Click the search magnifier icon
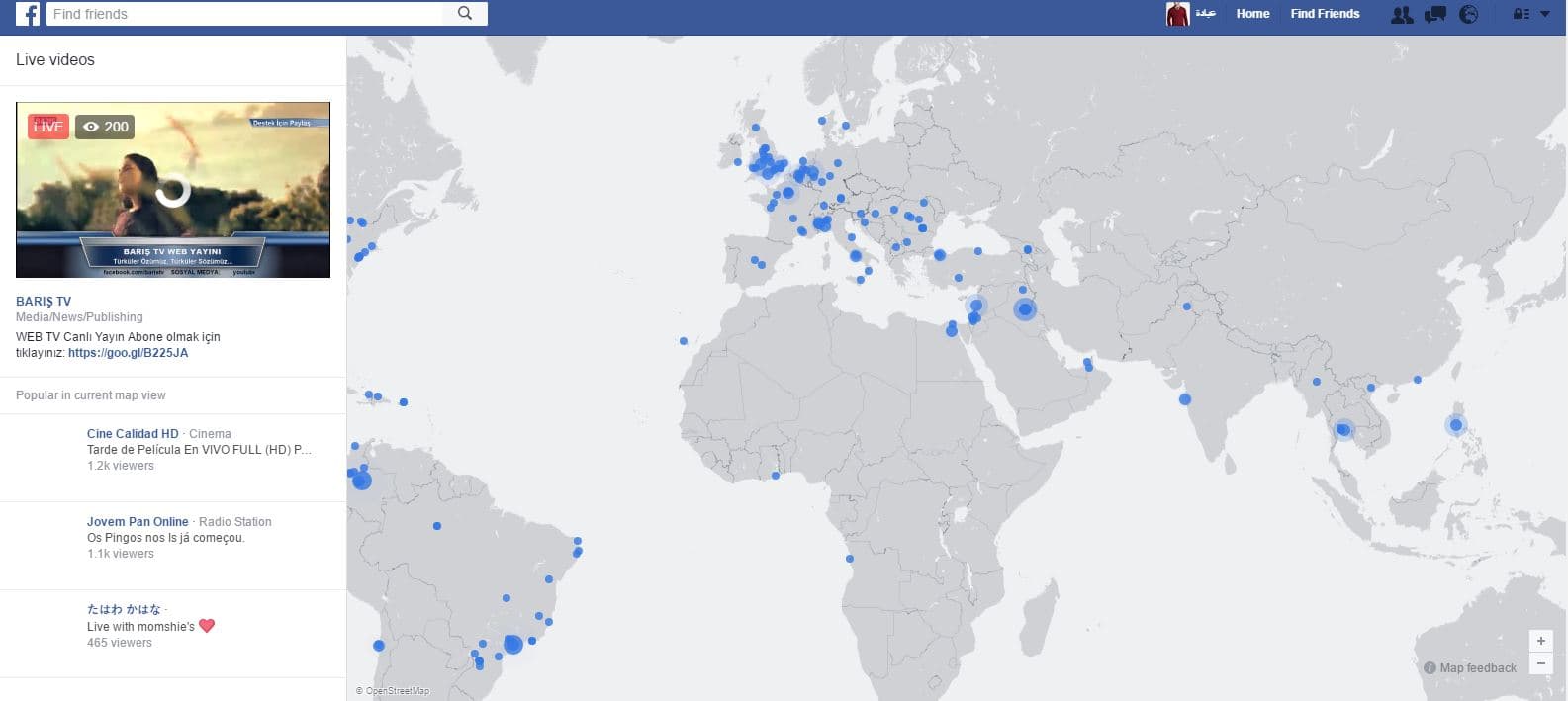 coord(465,14)
